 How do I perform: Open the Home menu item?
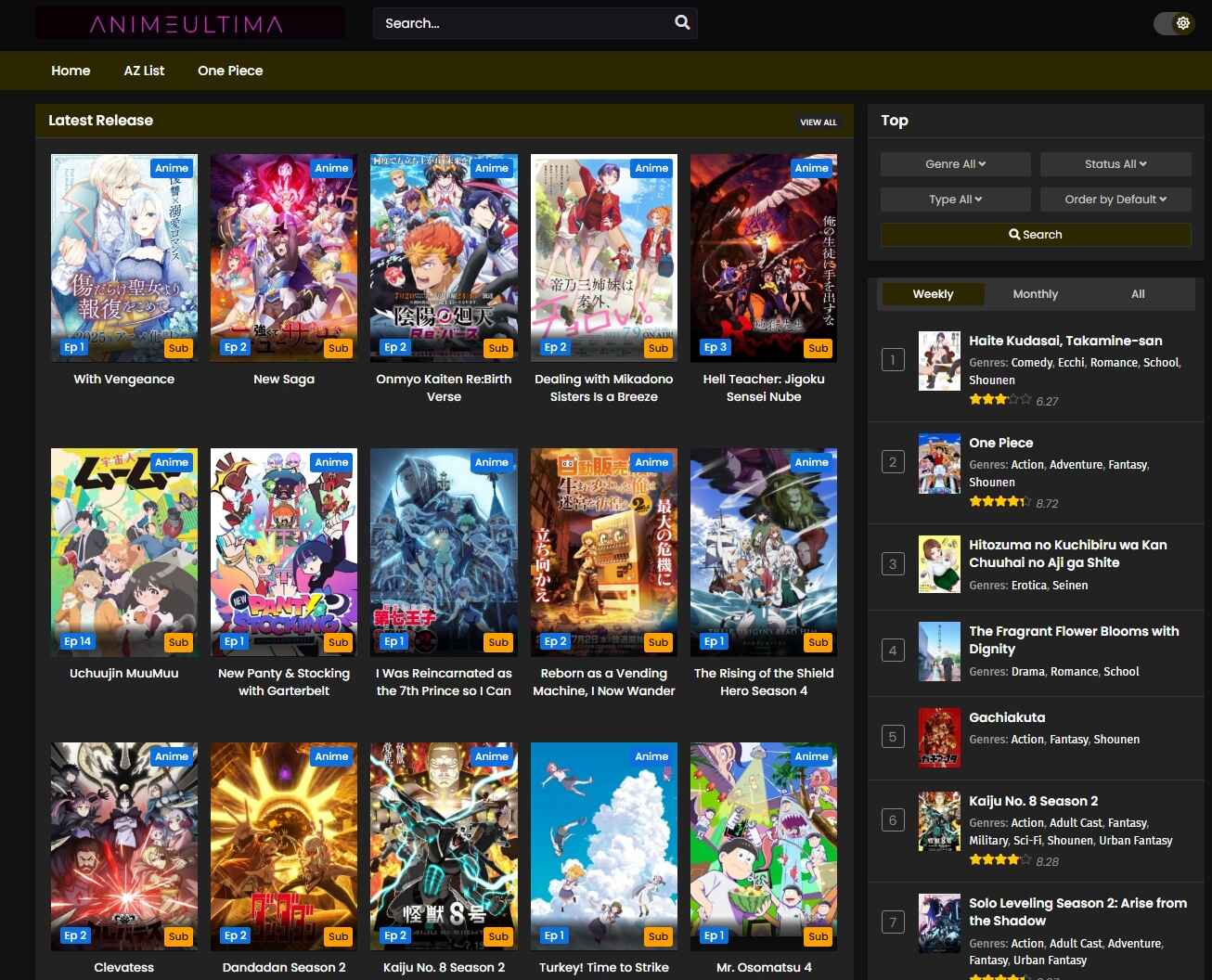pos(71,71)
